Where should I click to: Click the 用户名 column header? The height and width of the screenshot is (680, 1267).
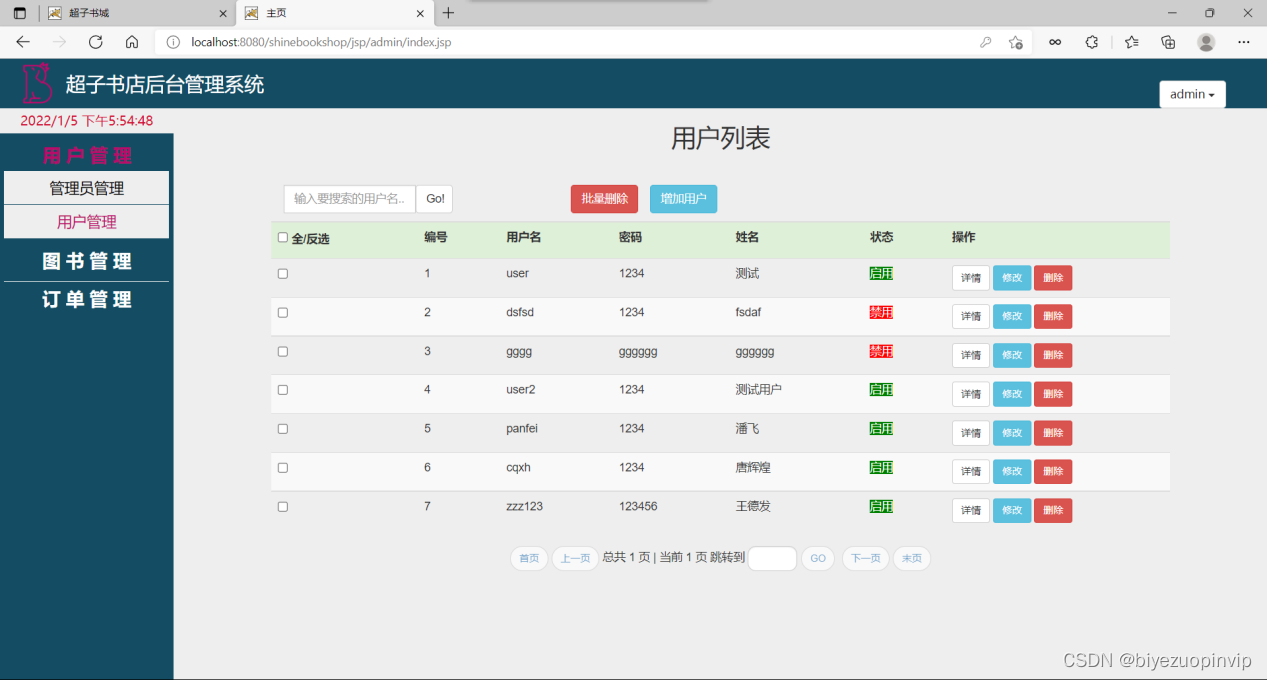524,237
